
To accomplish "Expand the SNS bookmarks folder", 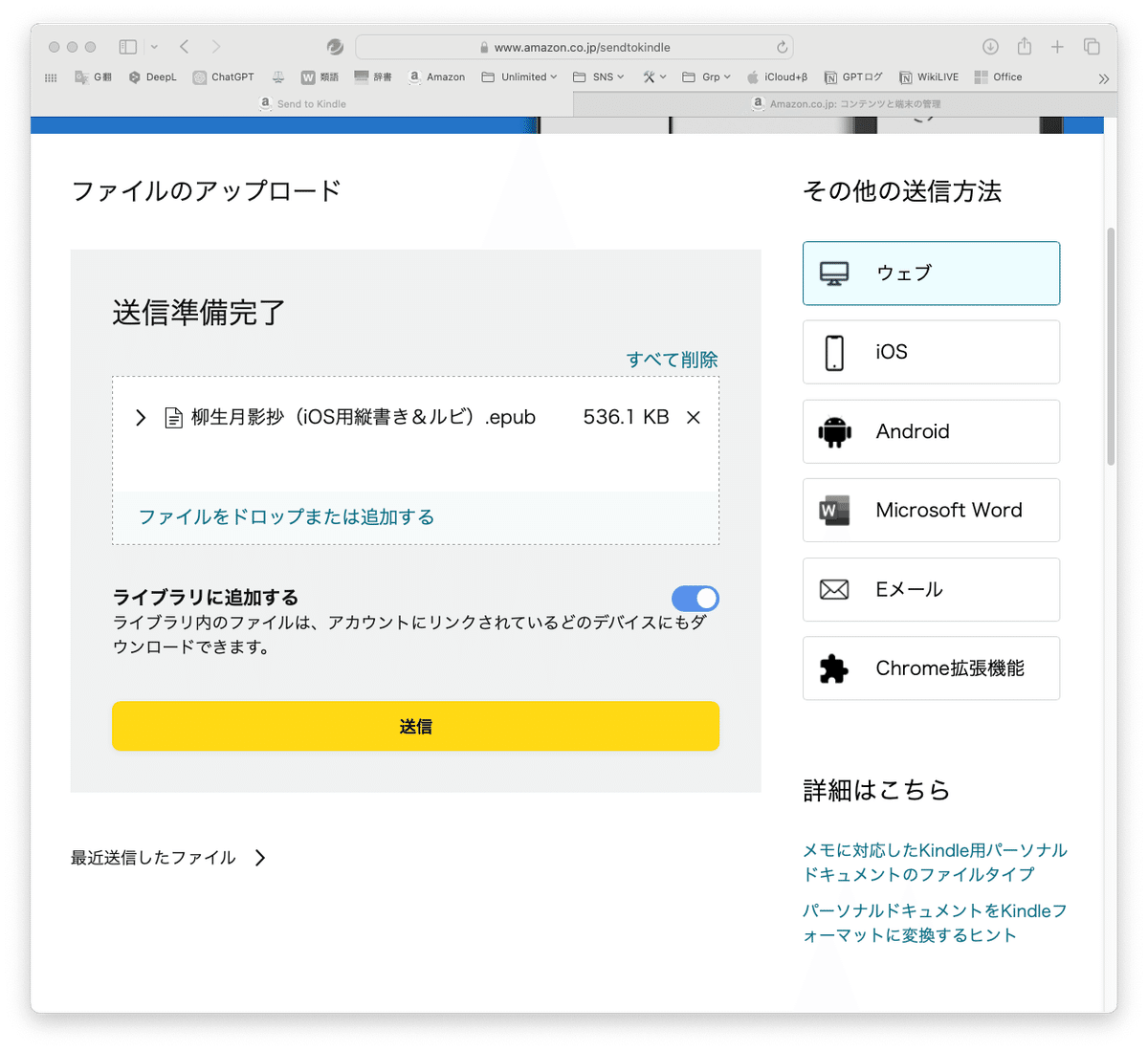I will point(599,77).
